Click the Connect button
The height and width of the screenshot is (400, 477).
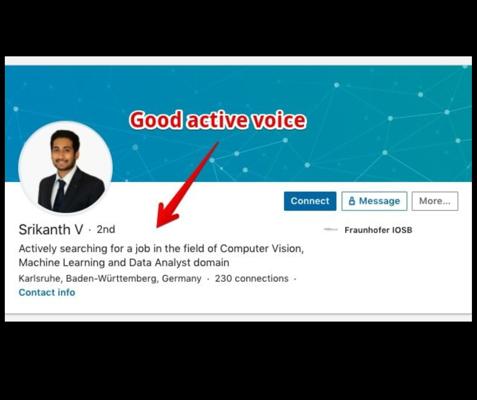pyautogui.click(x=310, y=201)
